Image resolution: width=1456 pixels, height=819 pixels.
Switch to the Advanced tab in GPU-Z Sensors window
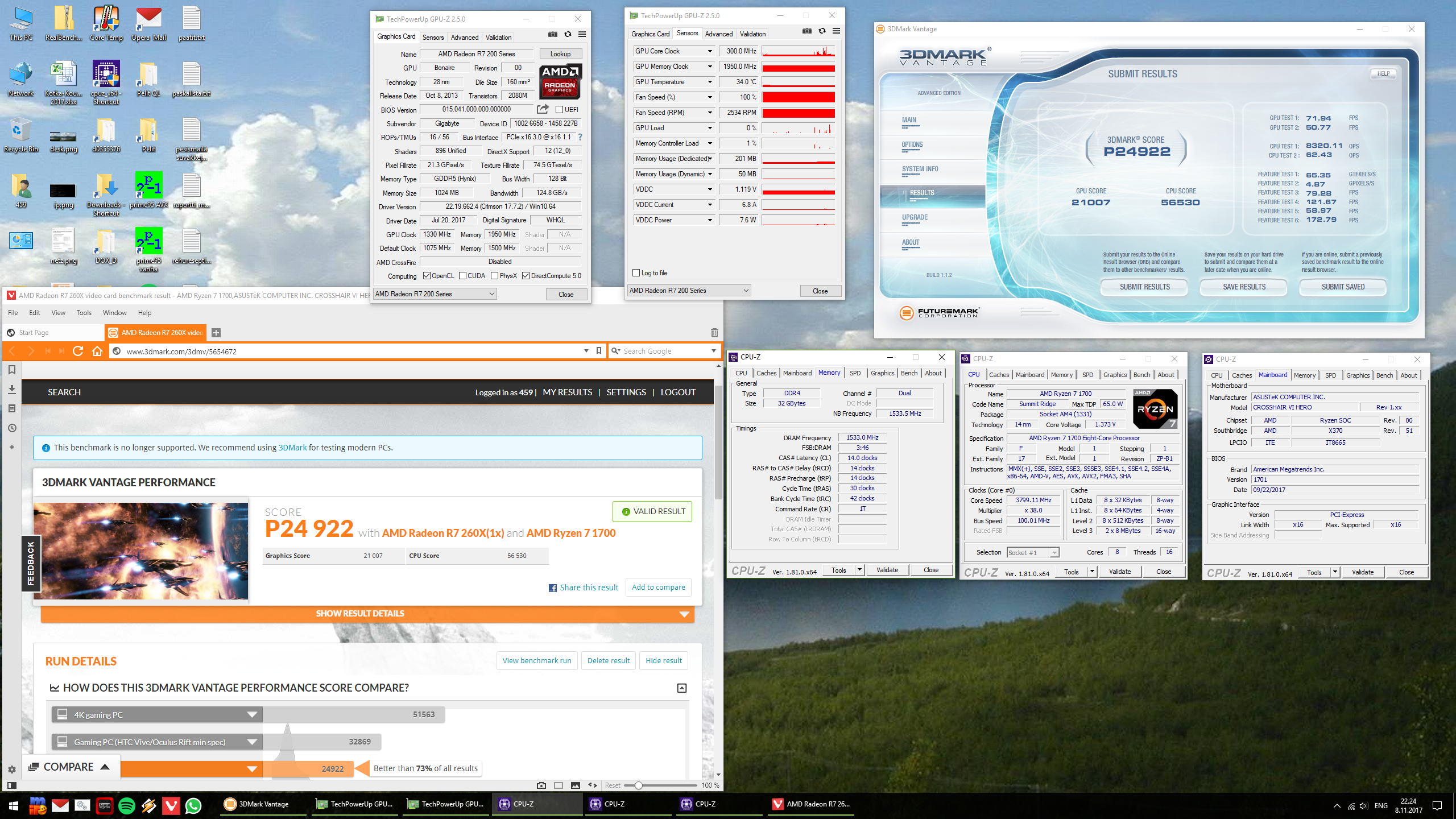tap(719, 34)
